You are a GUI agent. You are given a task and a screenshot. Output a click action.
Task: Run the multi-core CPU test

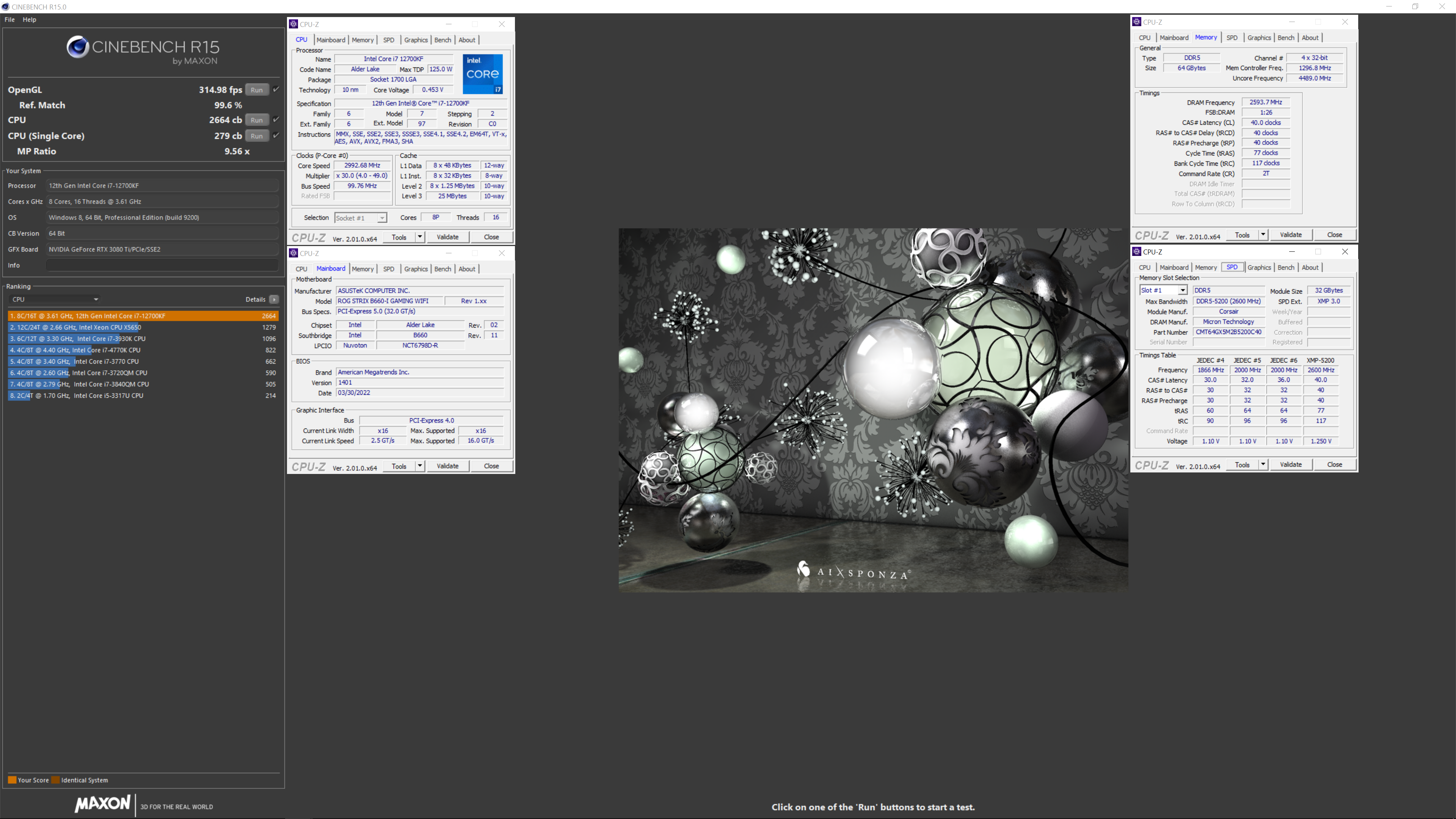pos(257,120)
